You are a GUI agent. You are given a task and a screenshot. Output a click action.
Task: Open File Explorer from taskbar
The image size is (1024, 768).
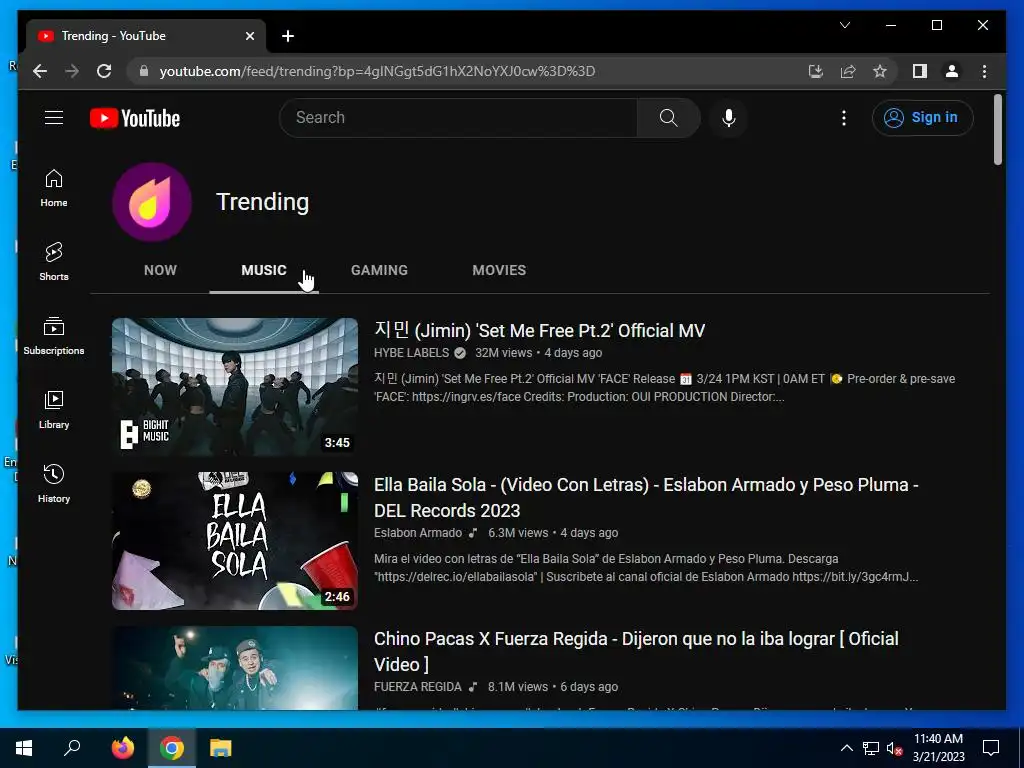pos(221,748)
